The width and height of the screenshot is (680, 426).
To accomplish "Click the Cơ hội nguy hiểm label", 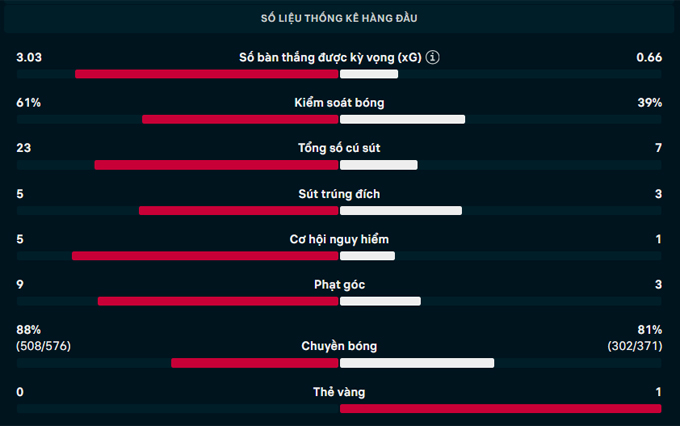I will tap(339, 239).
